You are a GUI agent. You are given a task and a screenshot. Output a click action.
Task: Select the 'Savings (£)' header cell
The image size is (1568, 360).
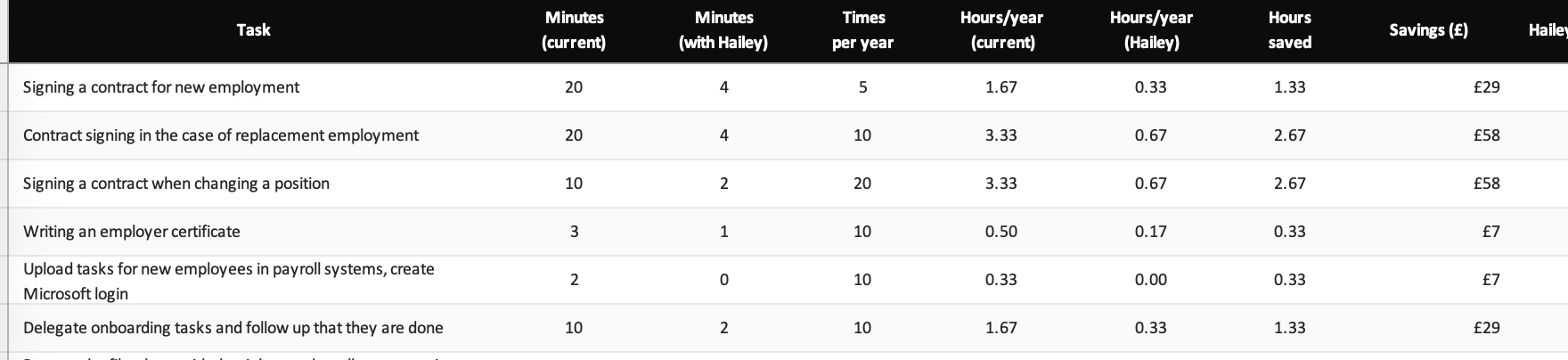coord(1428,30)
